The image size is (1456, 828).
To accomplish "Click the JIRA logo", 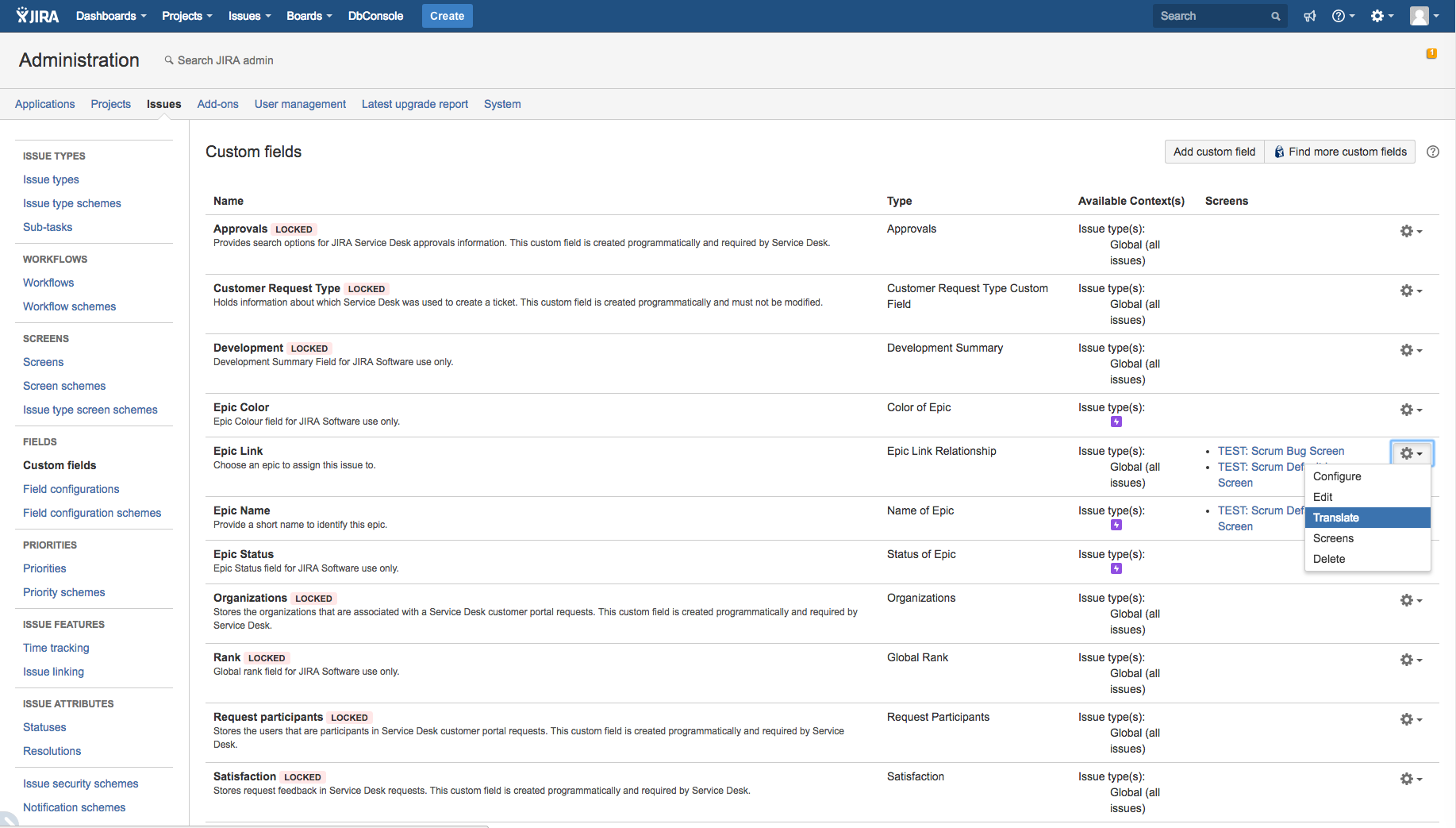I will coord(37,16).
